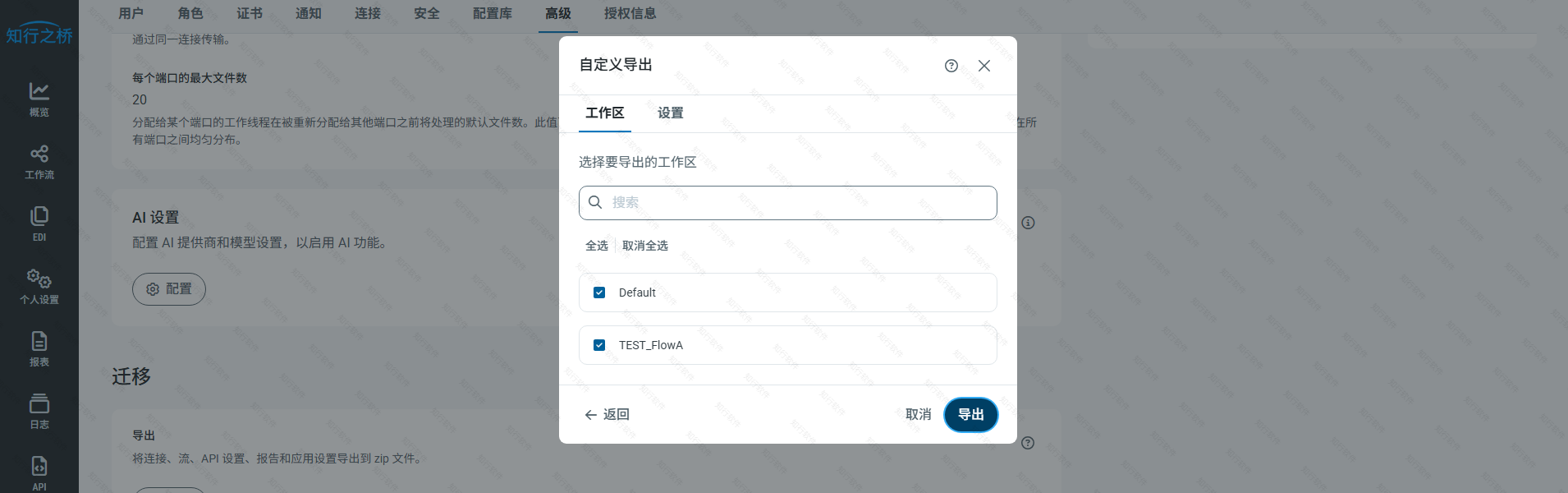Open the 安全 tab in the top navigation

pos(427,13)
